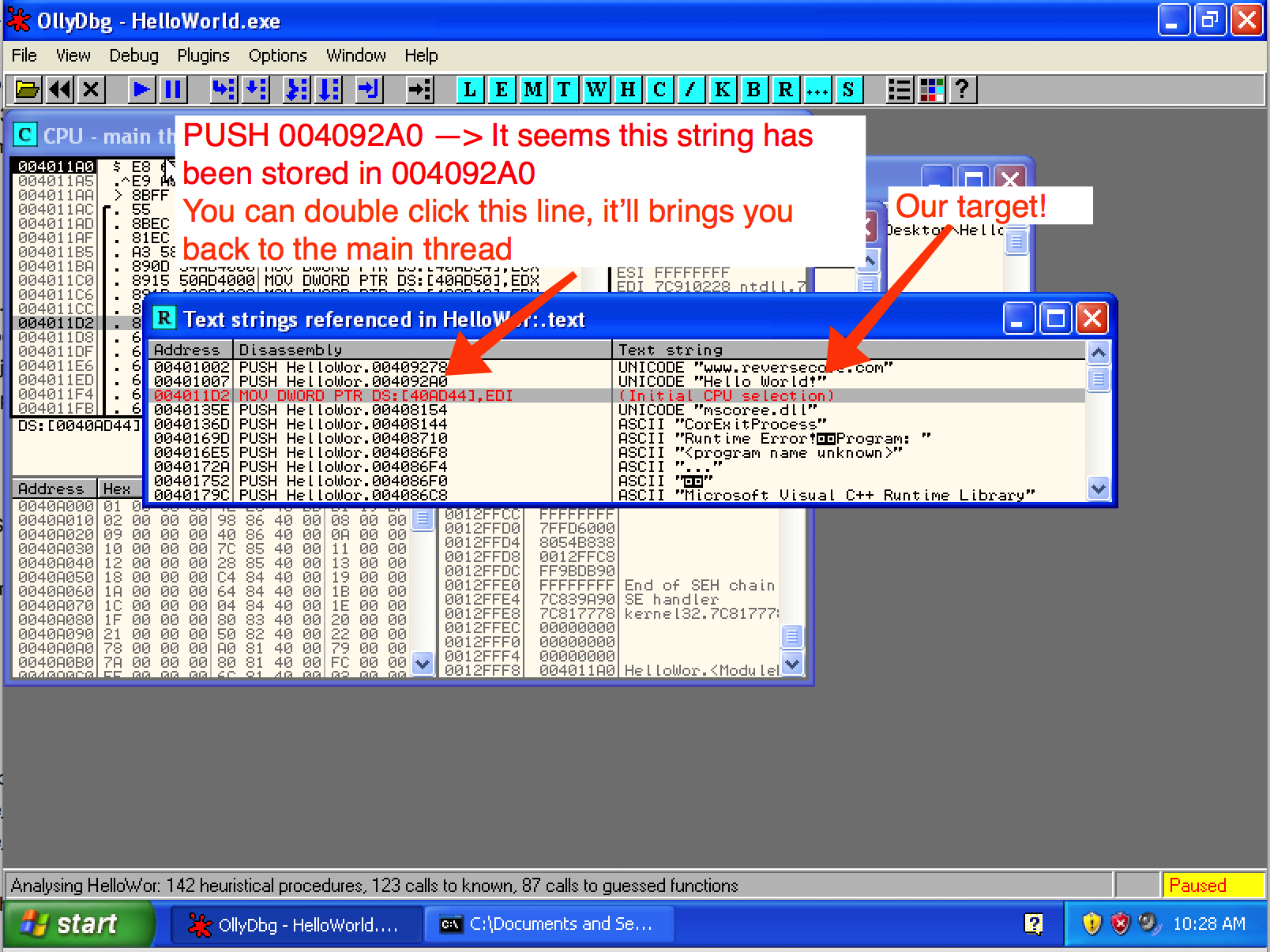Pause execution with the pause icon

(173, 89)
